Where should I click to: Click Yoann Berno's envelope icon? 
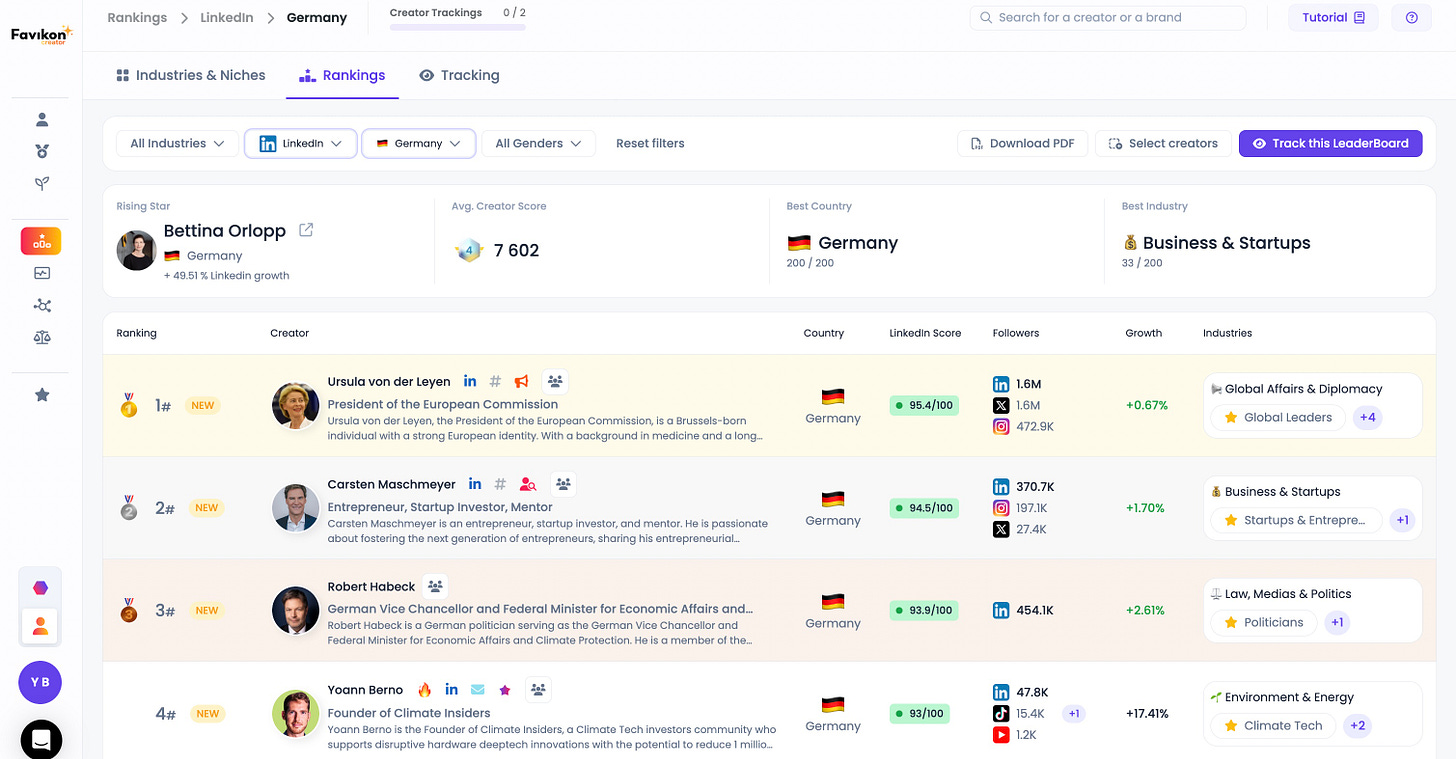click(478, 690)
